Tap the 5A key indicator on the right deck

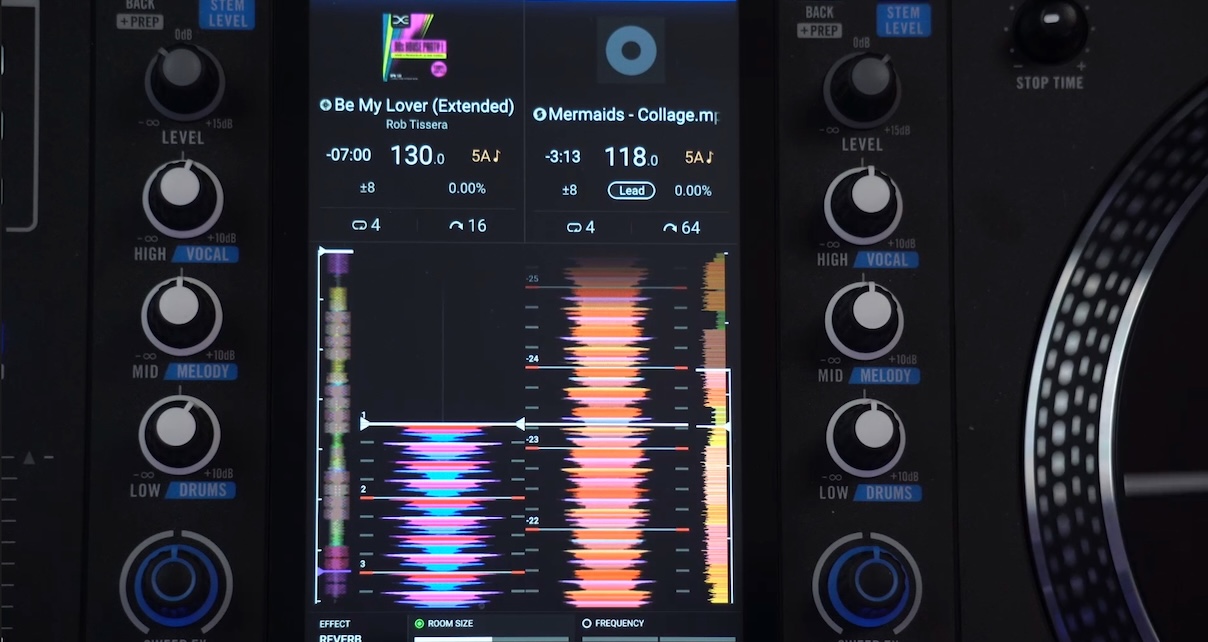700,157
